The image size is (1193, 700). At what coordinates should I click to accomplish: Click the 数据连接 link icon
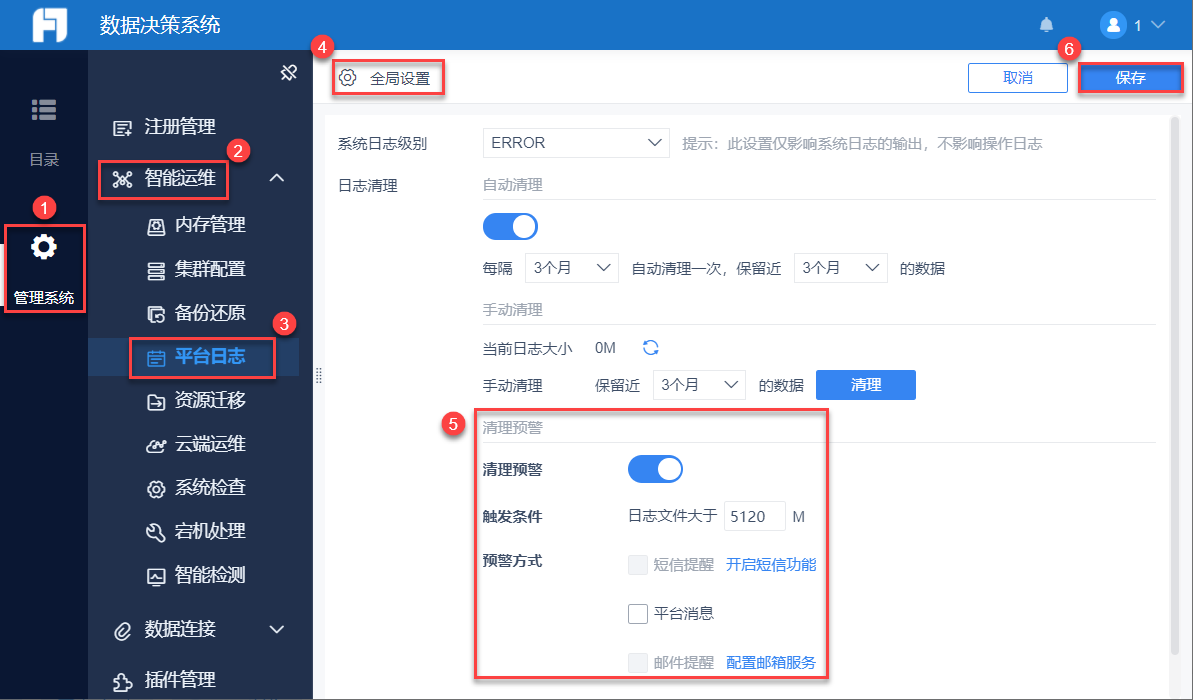click(x=122, y=630)
